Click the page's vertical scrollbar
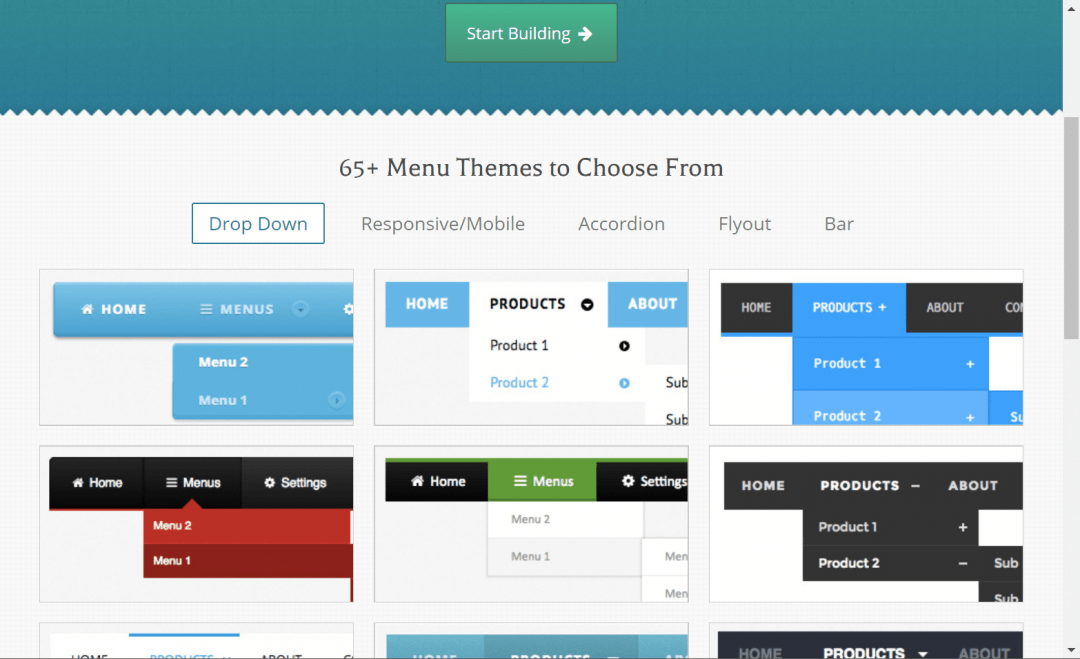The width and height of the screenshot is (1080, 659). pyautogui.click(x=1071, y=230)
